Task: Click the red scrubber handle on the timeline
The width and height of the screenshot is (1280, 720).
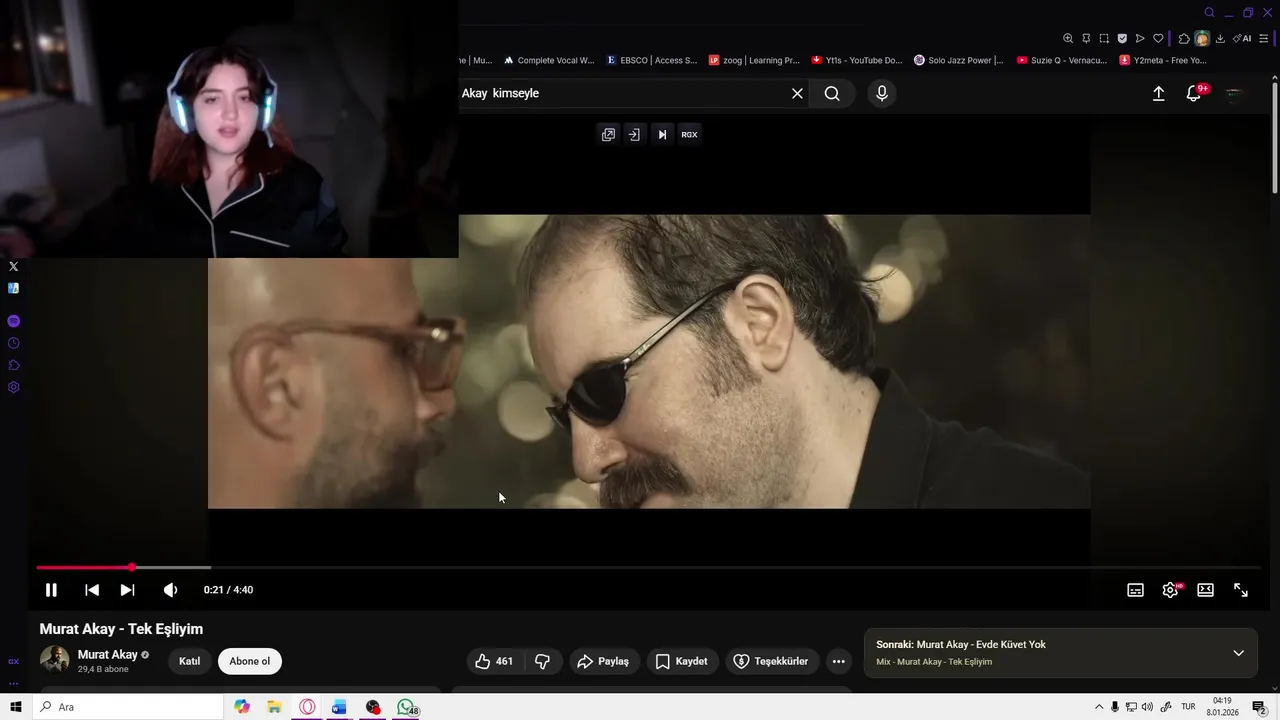Action: [x=131, y=567]
